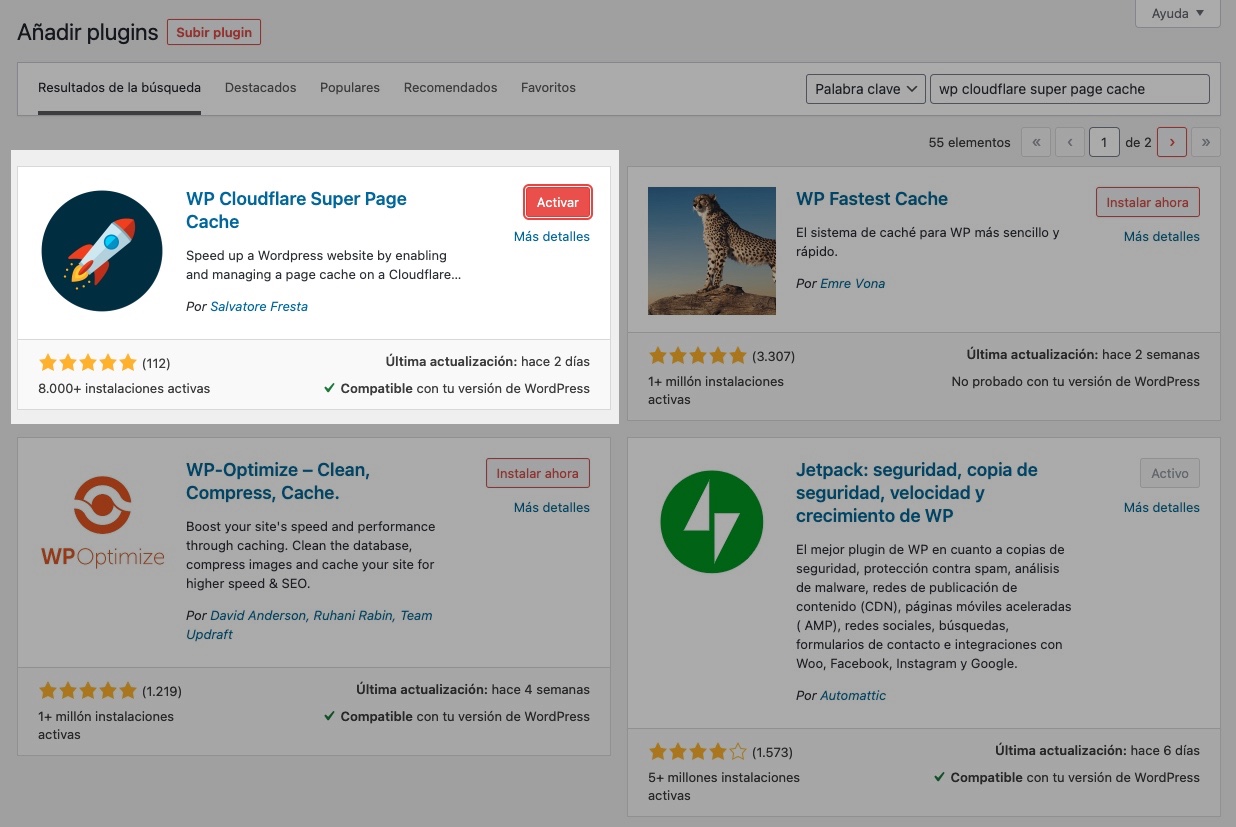The image size is (1236, 827).
Task: Open author link Salvatore Fresta
Action: 259,307
